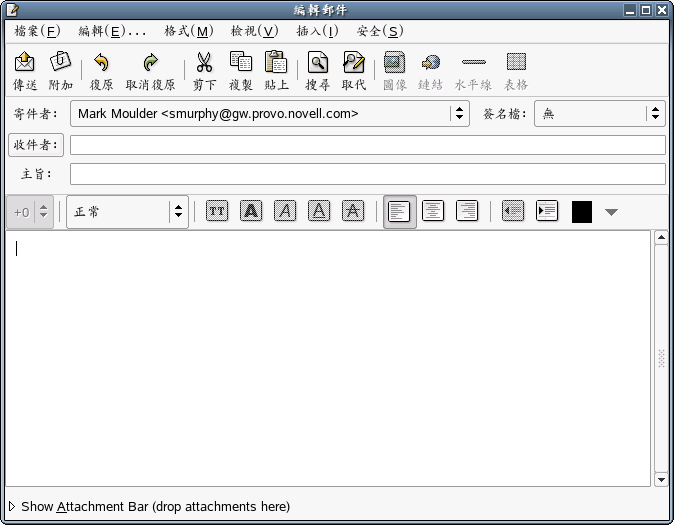The image size is (674, 525).
Task: Select center text alignment
Action: click(433, 211)
